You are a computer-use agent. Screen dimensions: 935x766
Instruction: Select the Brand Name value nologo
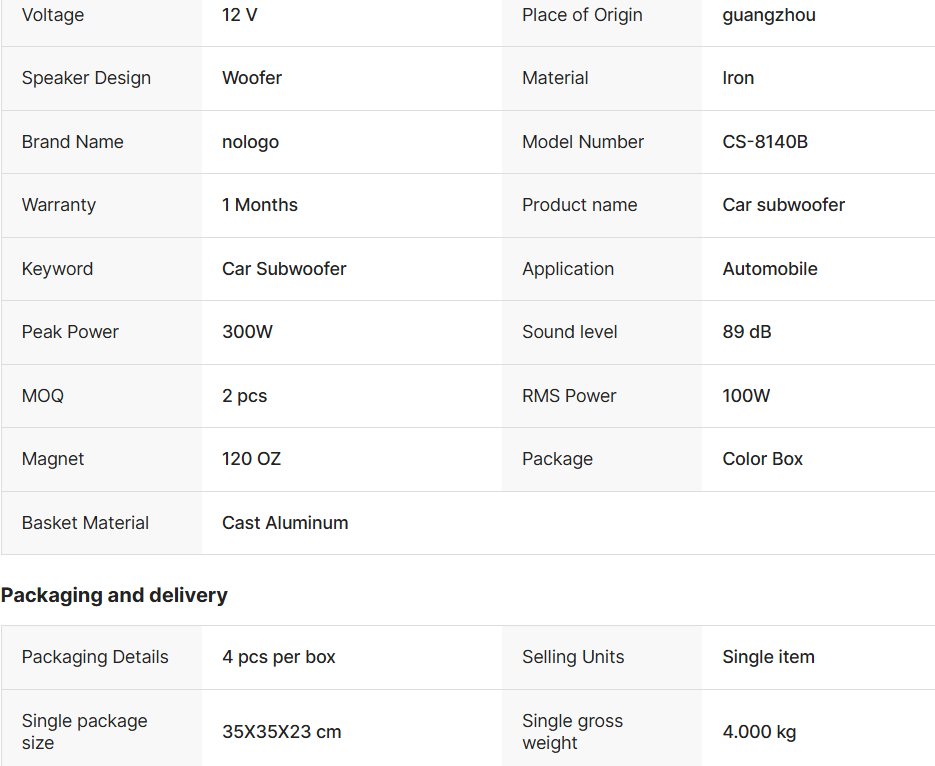[x=250, y=142]
